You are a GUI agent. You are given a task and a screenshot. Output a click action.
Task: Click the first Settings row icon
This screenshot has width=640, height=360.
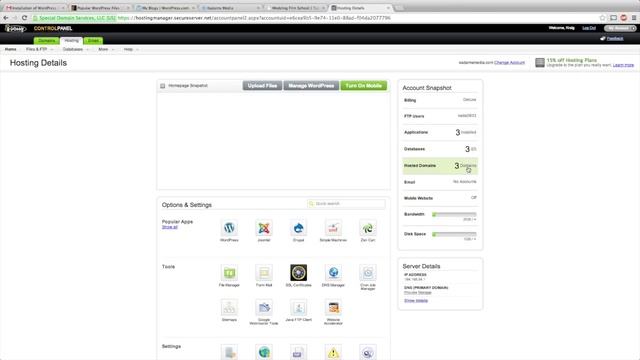(229, 352)
